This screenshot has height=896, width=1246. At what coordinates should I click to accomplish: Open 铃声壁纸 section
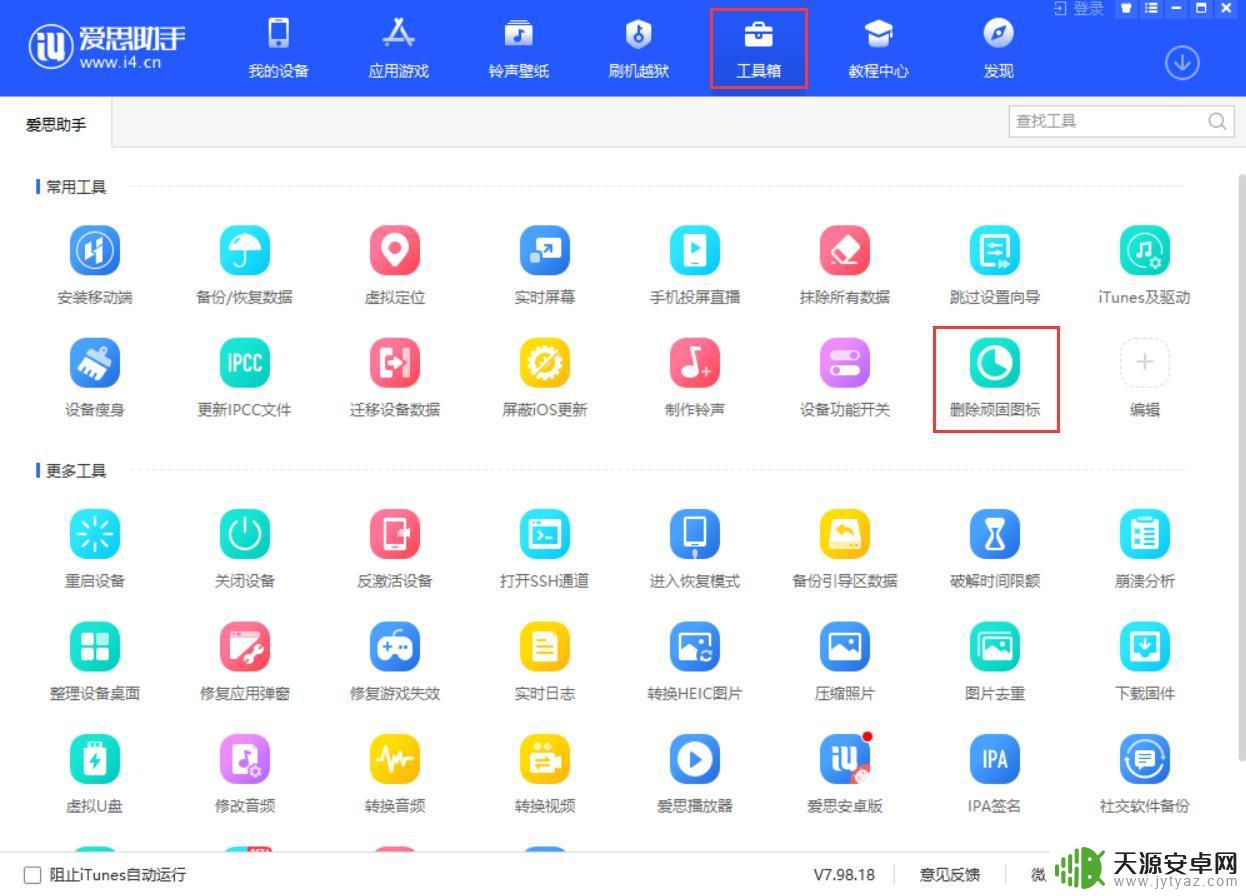519,48
